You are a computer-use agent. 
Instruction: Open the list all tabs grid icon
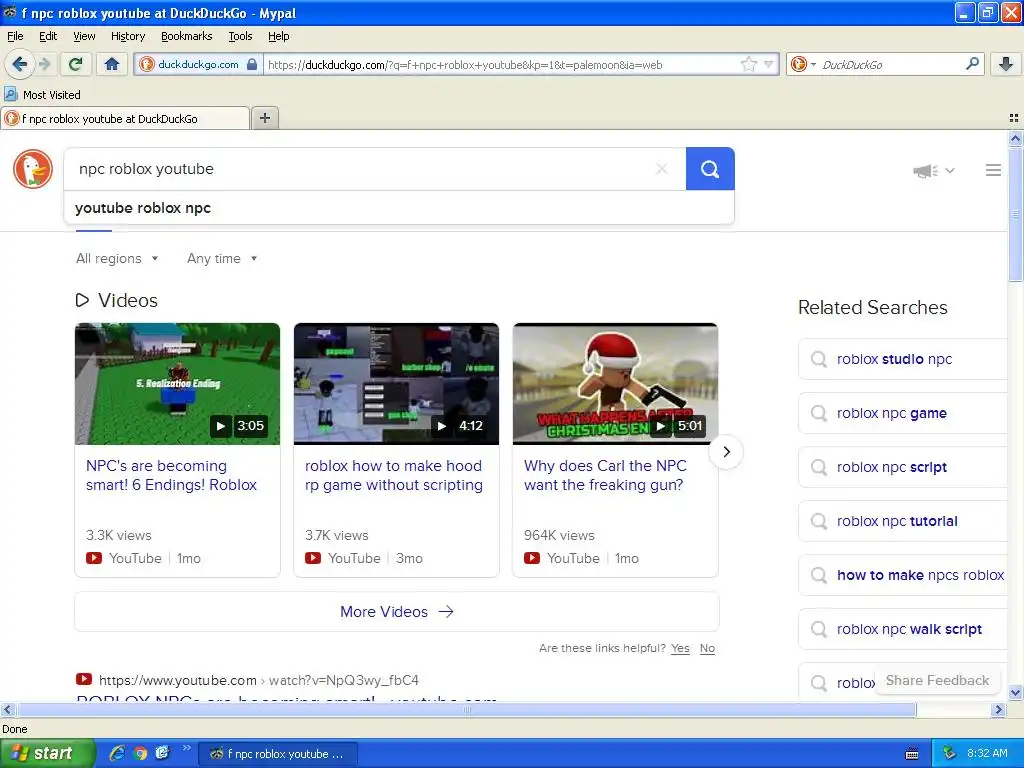coord(1014,118)
